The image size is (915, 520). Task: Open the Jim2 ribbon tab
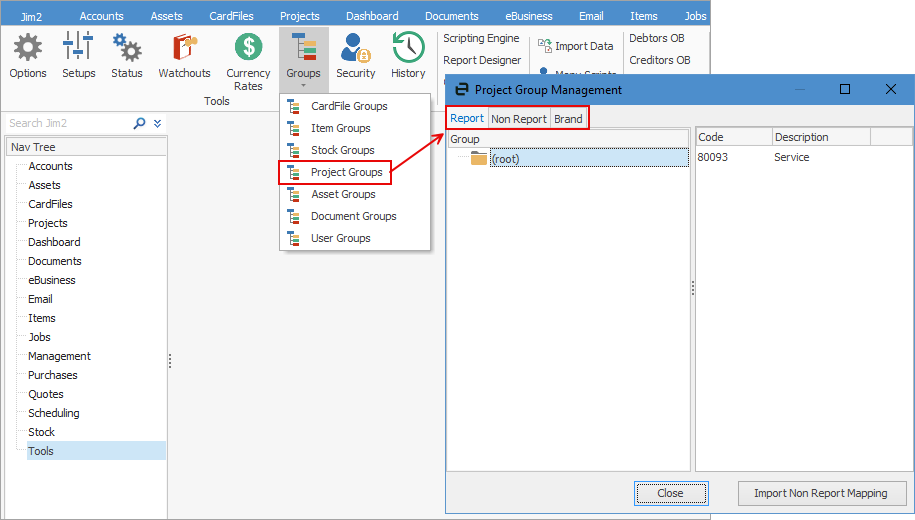pos(32,16)
